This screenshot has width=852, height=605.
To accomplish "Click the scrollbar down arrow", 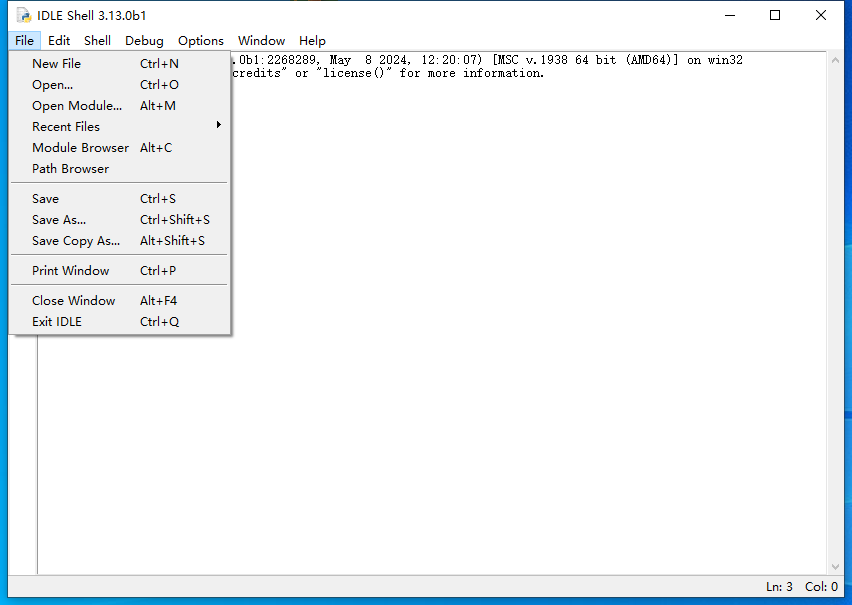I will point(835,567).
